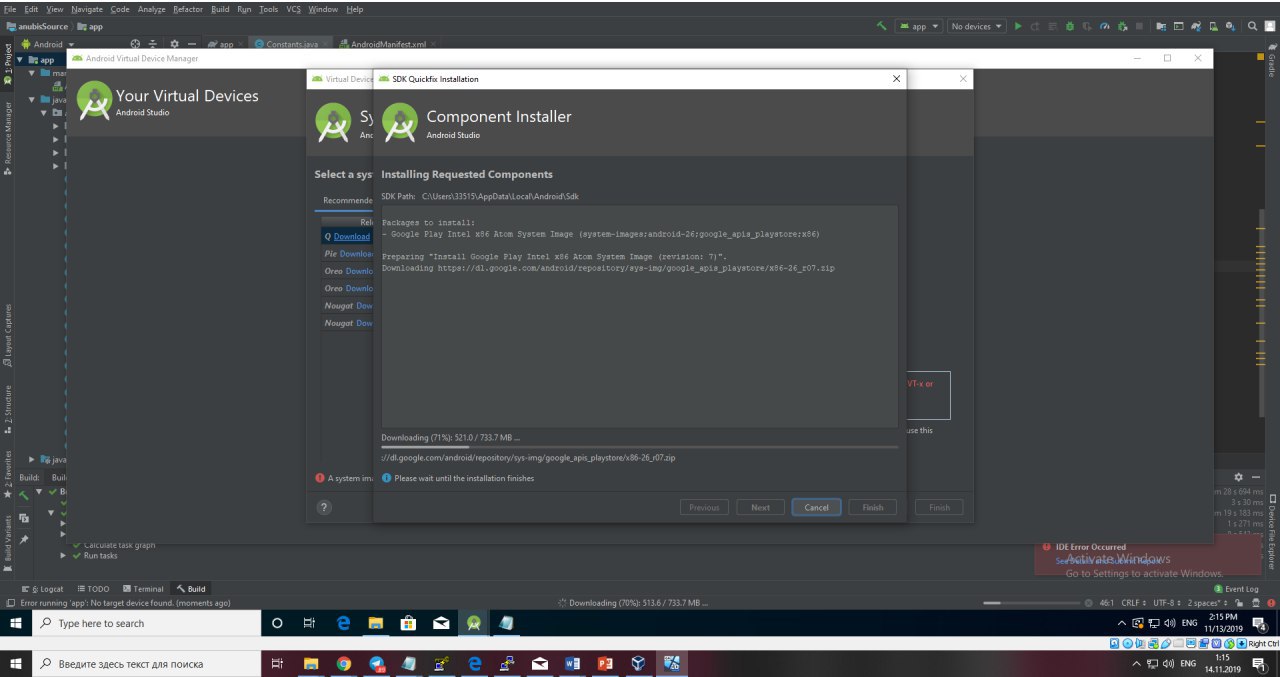Click the Type here to search box
This screenshot has width=1280, height=677.
pos(146,623)
